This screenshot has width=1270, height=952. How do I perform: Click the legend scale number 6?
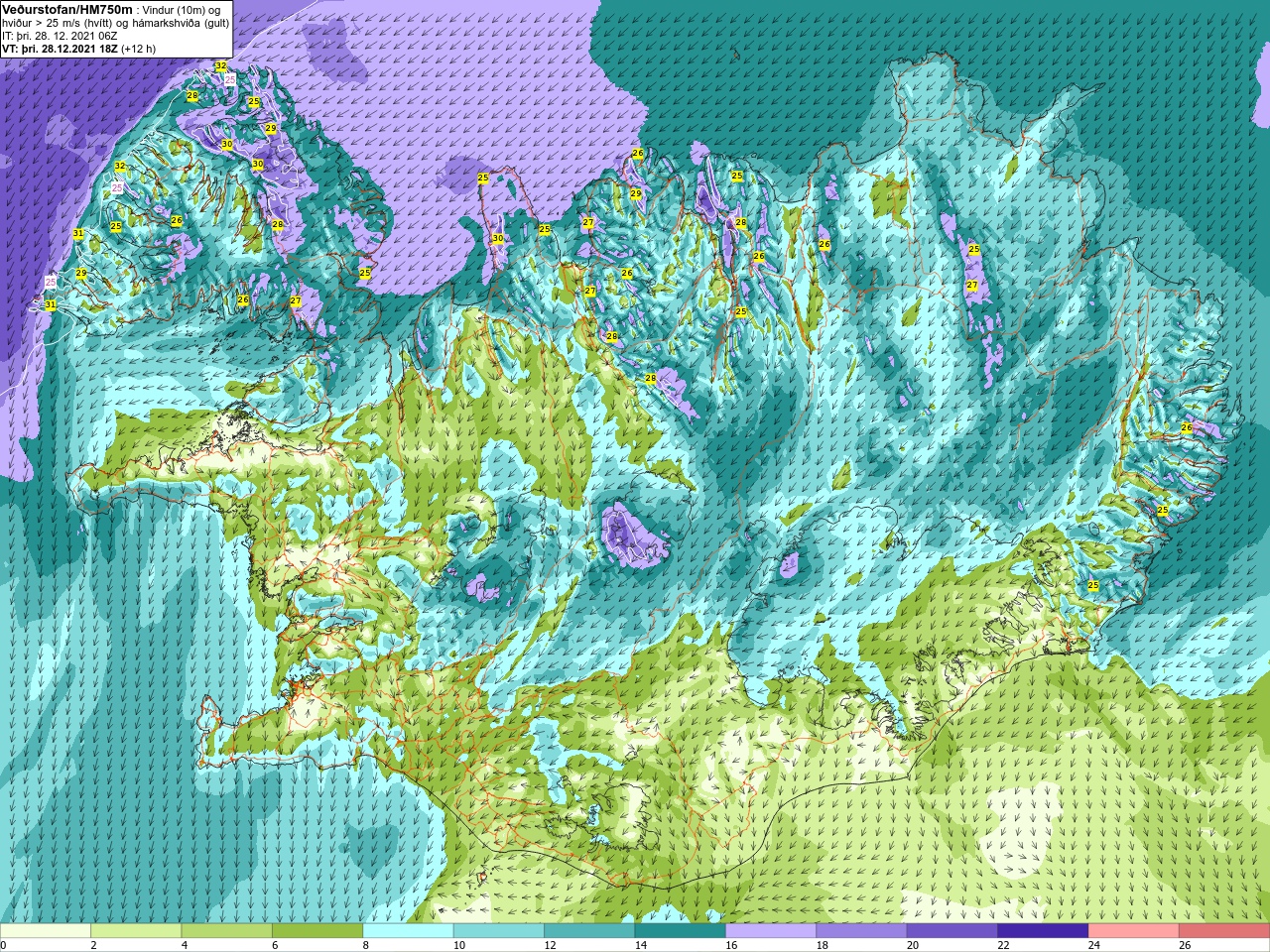275,945
